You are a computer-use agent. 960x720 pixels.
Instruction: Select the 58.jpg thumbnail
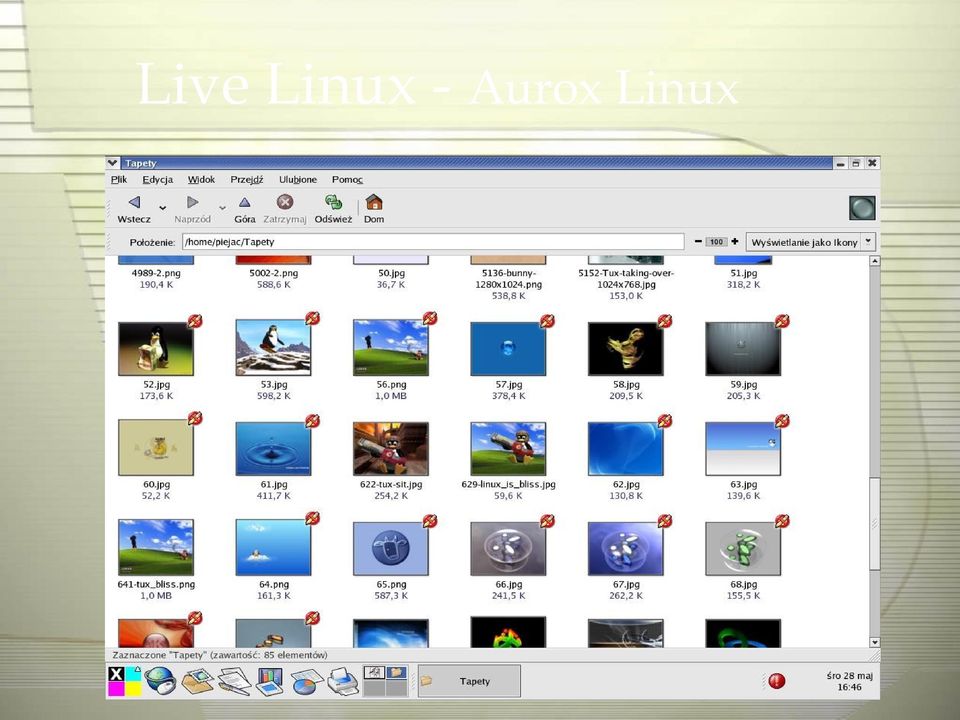tap(626, 349)
